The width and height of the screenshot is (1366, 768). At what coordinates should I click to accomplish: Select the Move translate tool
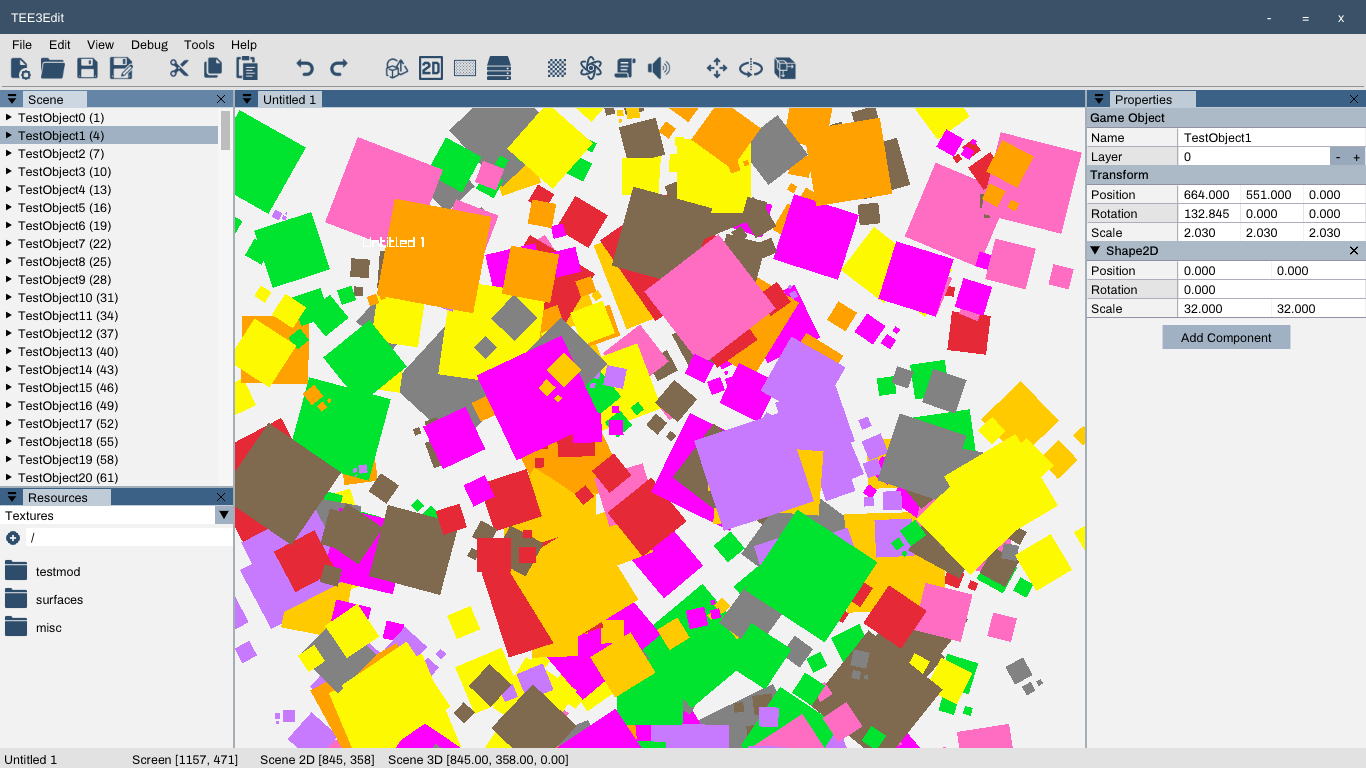[717, 68]
